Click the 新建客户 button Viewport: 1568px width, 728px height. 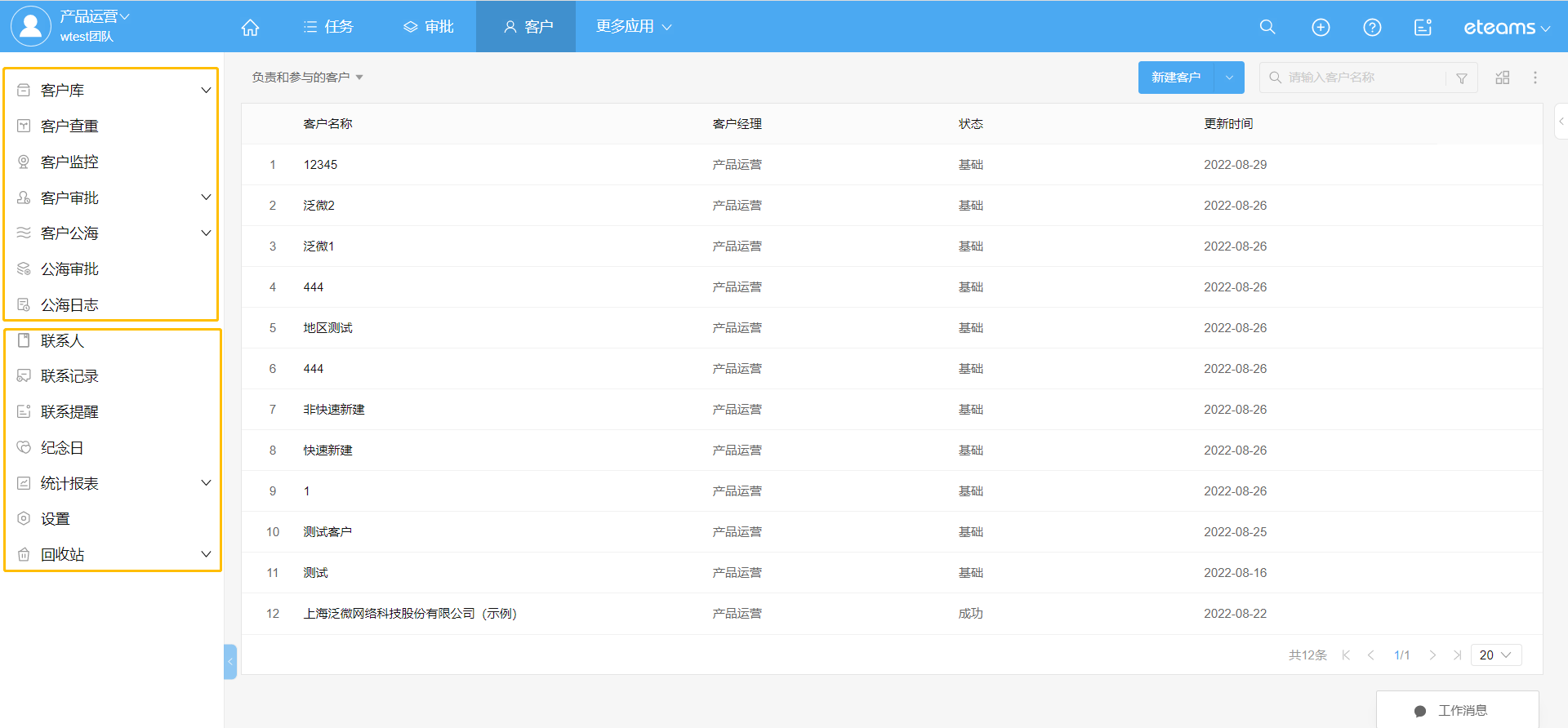click(1175, 78)
